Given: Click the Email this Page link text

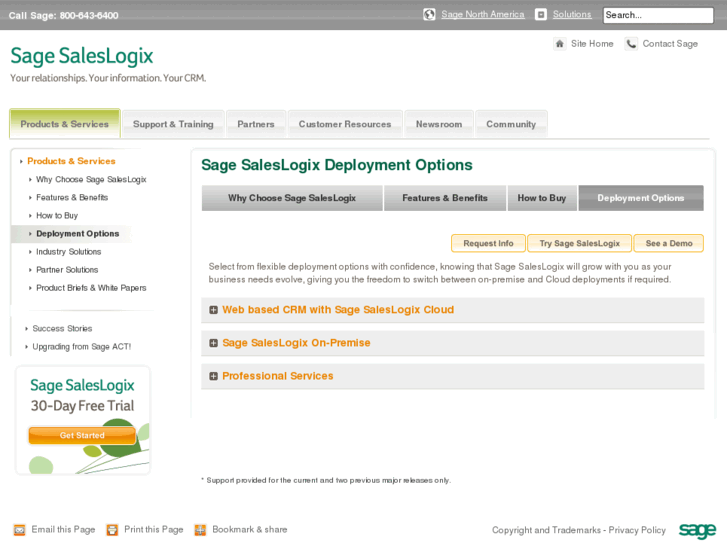Looking at the screenshot, I should click(x=63, y=530).
